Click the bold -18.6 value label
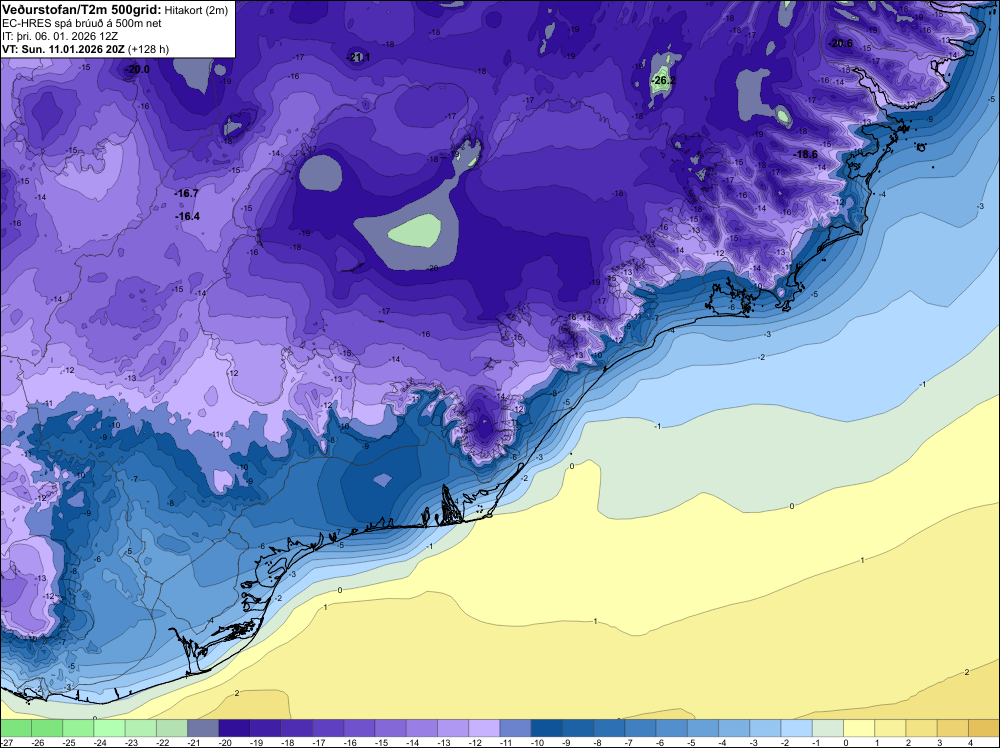Image resolution: width=1000 pixels, height=748 pixels. pos(805,154)
